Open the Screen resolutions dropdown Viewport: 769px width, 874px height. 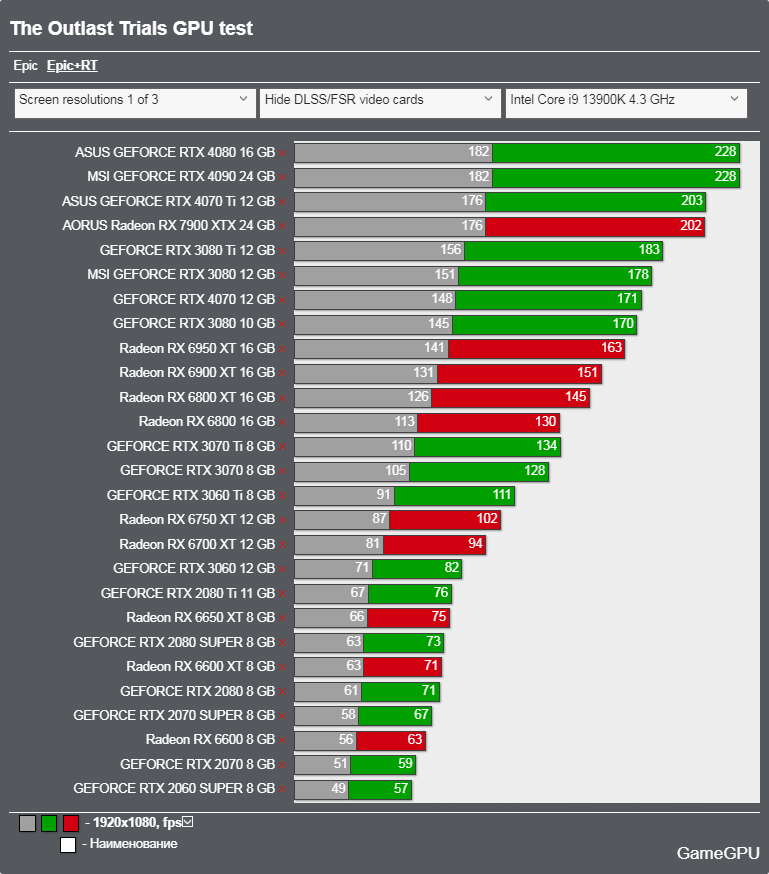point(135,103)
